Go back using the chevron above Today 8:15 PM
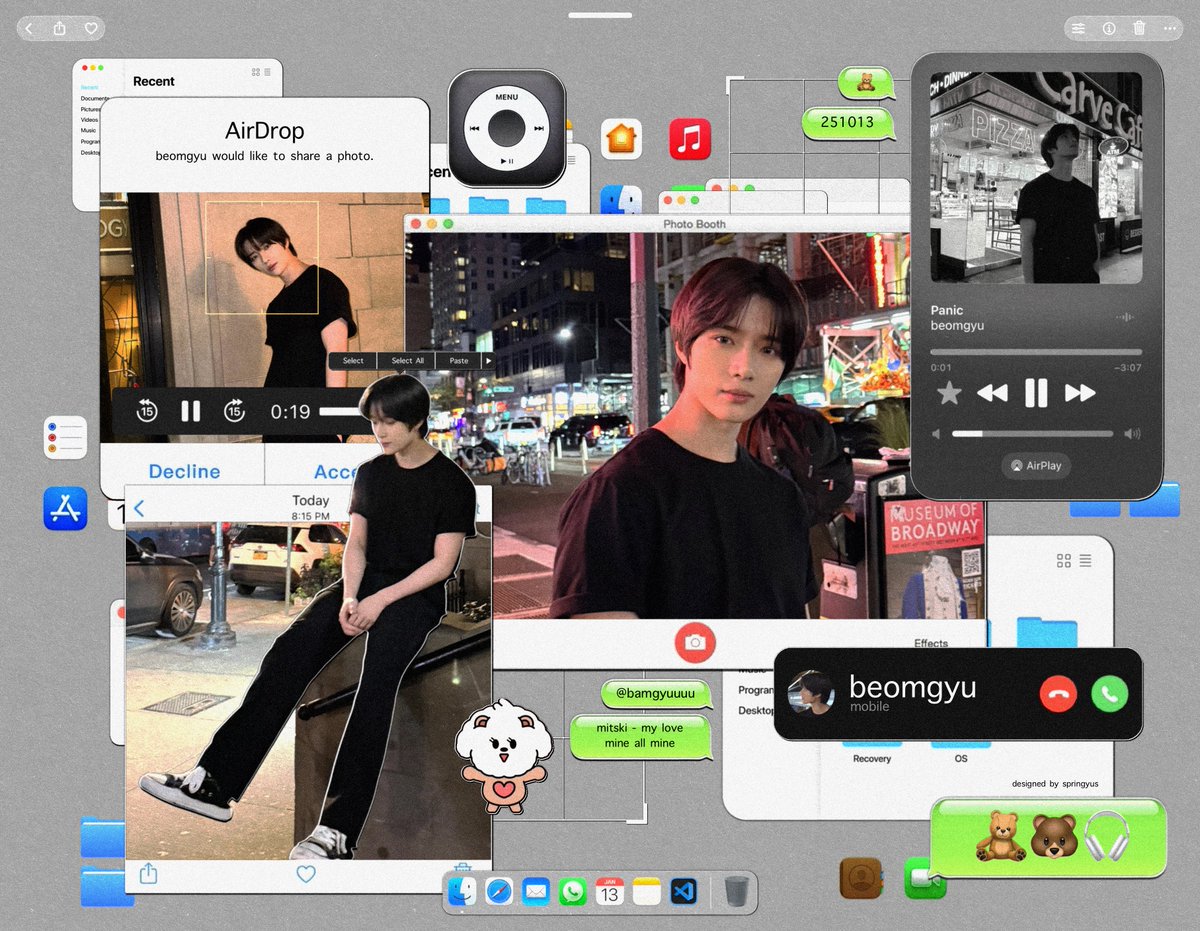Viewport: 1200px width, 931px height. (139, 508)
